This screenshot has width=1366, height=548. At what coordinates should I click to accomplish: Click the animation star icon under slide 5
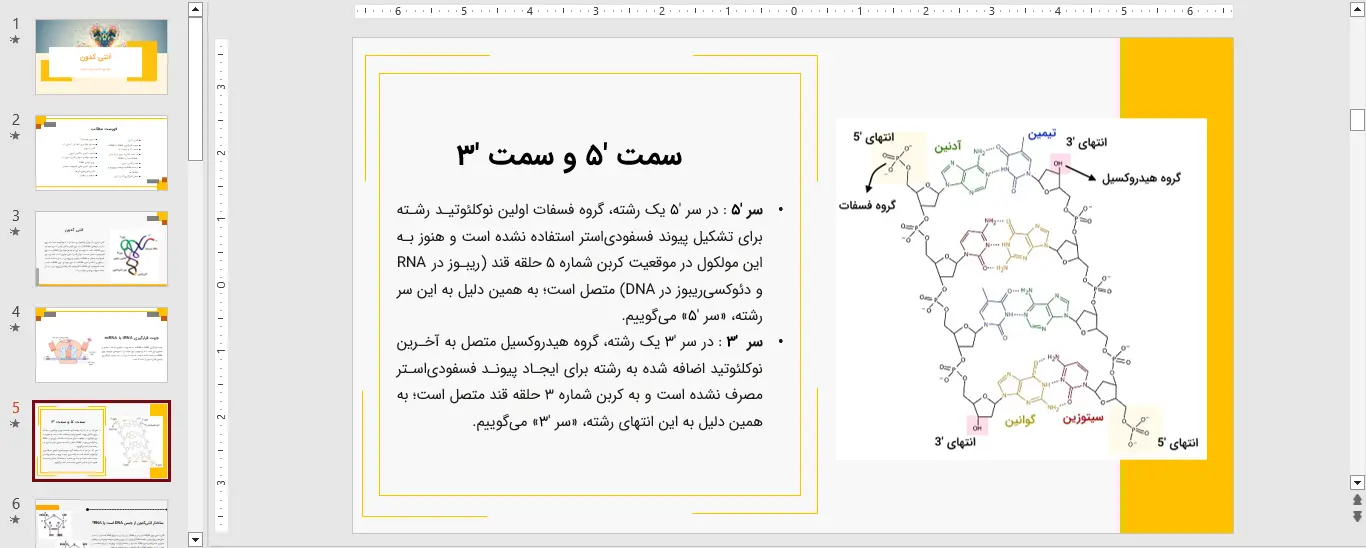click(15, 424)
